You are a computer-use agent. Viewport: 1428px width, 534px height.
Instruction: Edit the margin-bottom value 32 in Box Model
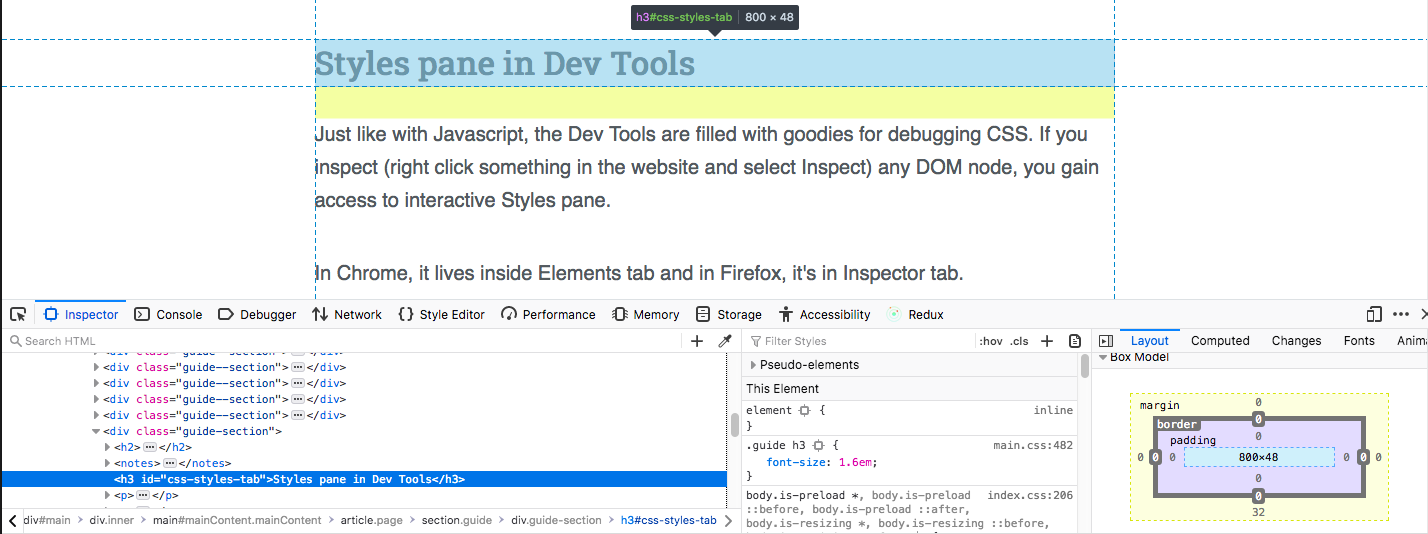(1258, 512)
